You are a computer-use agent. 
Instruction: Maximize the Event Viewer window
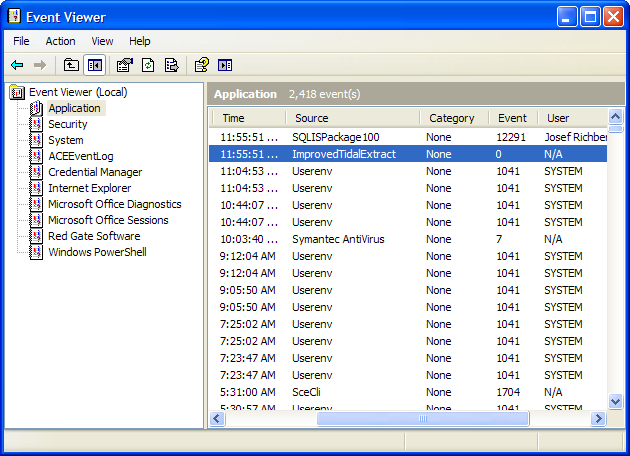[590, 17]
